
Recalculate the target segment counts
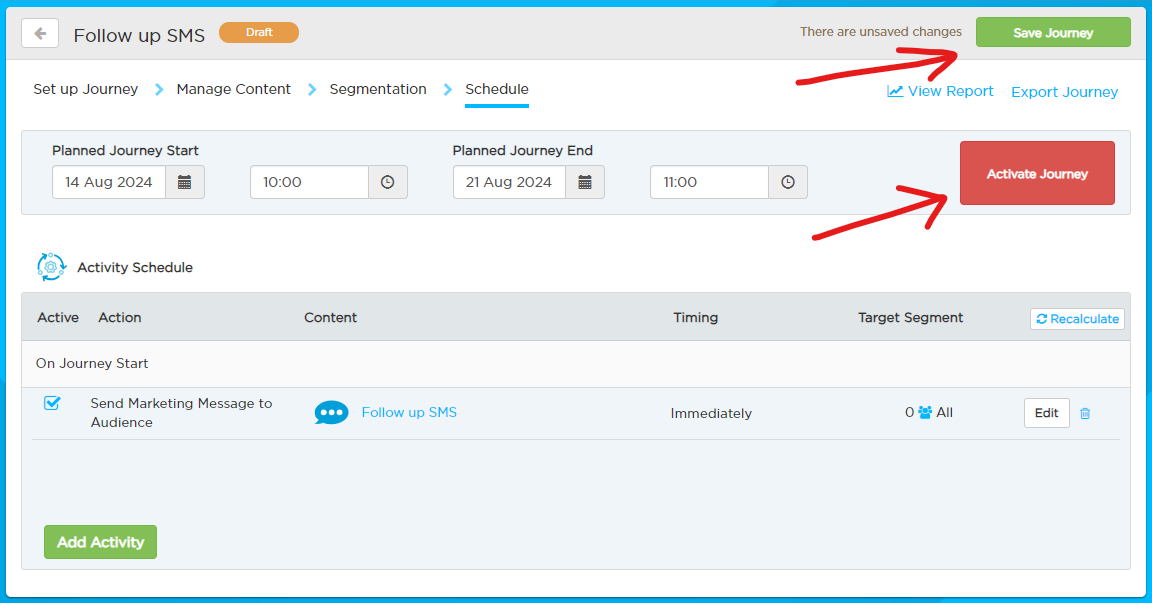(x=1077, y=319)
